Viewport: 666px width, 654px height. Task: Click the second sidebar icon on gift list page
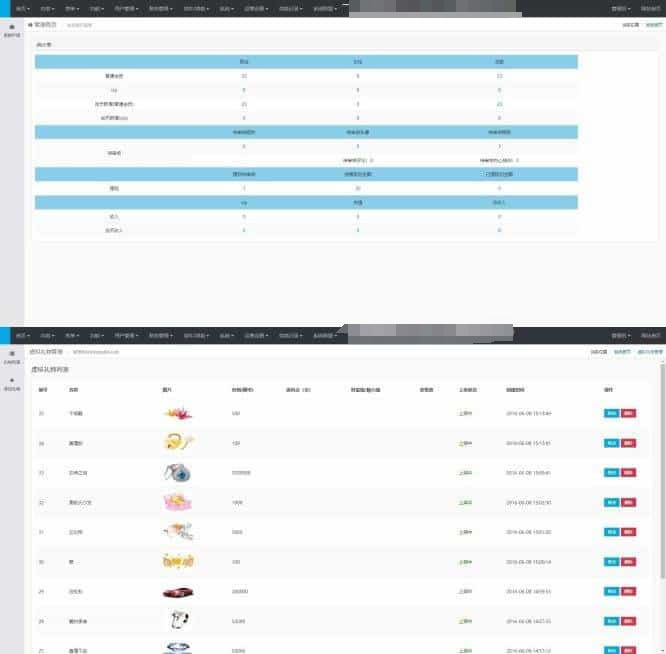point(12,381)
